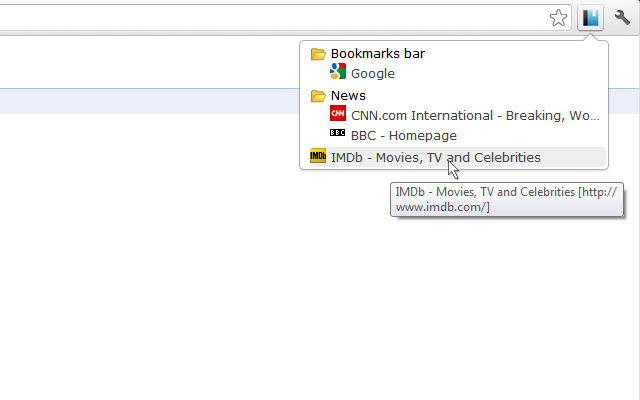Click the bookmark star icon in address bar
Screen dimensions: 640x400
click(558, 18)
